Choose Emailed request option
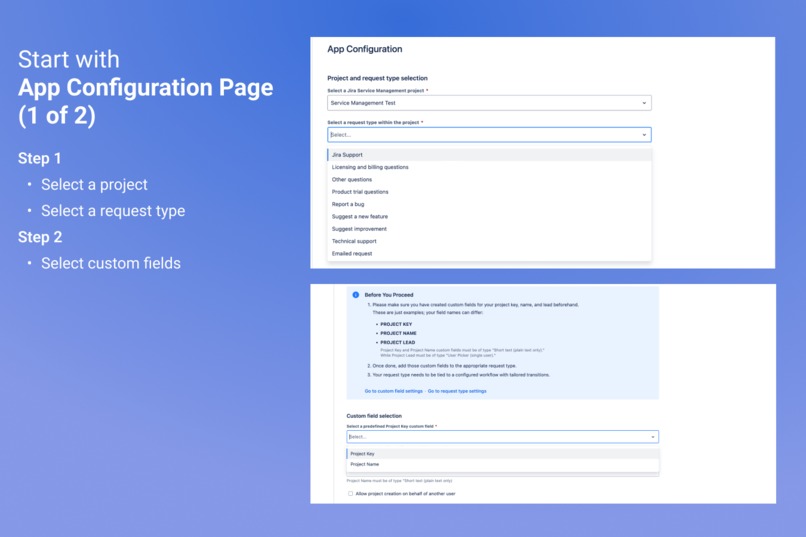This screenshot has height=537, width=806. pyautogui.click(x=489, y=253)
